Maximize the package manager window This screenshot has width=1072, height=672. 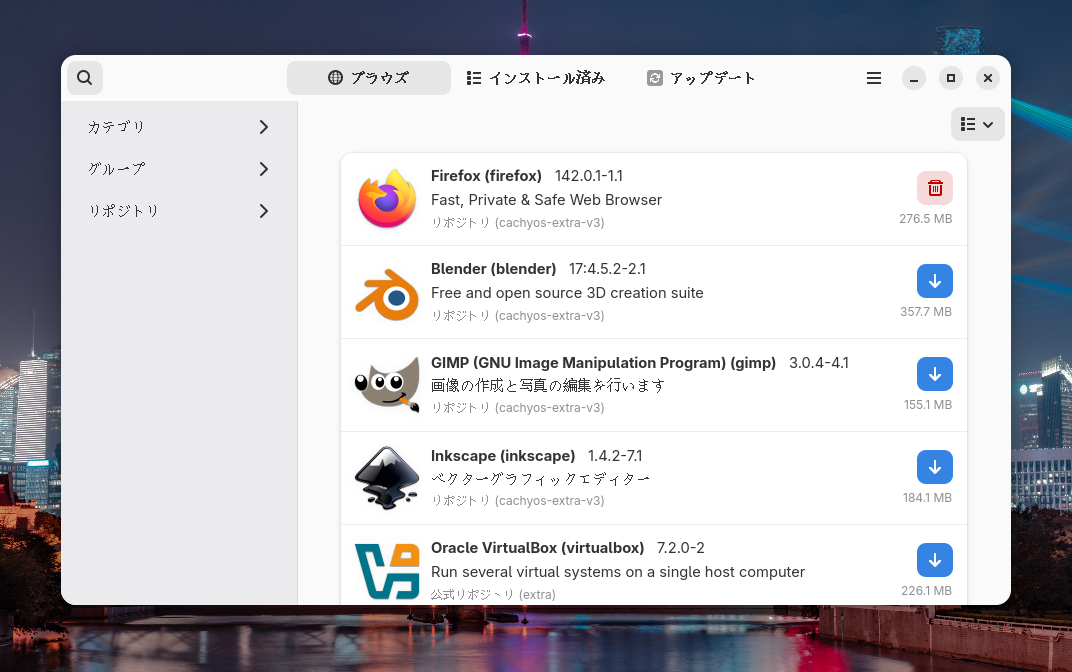(950, 78)
